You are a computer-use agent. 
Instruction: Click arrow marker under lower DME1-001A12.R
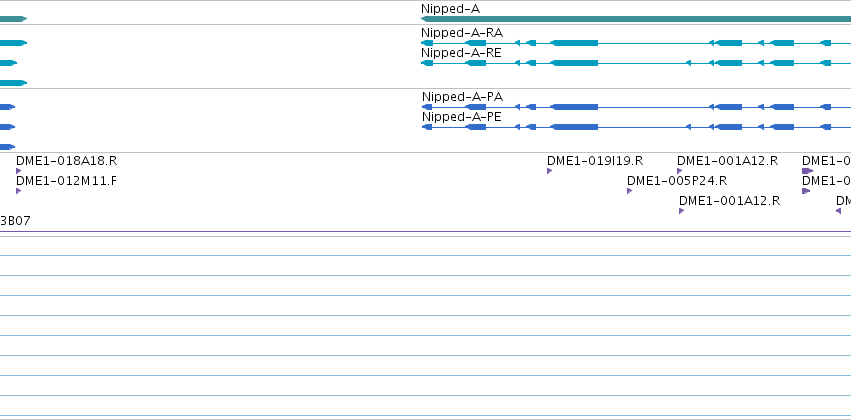(682, 211)
